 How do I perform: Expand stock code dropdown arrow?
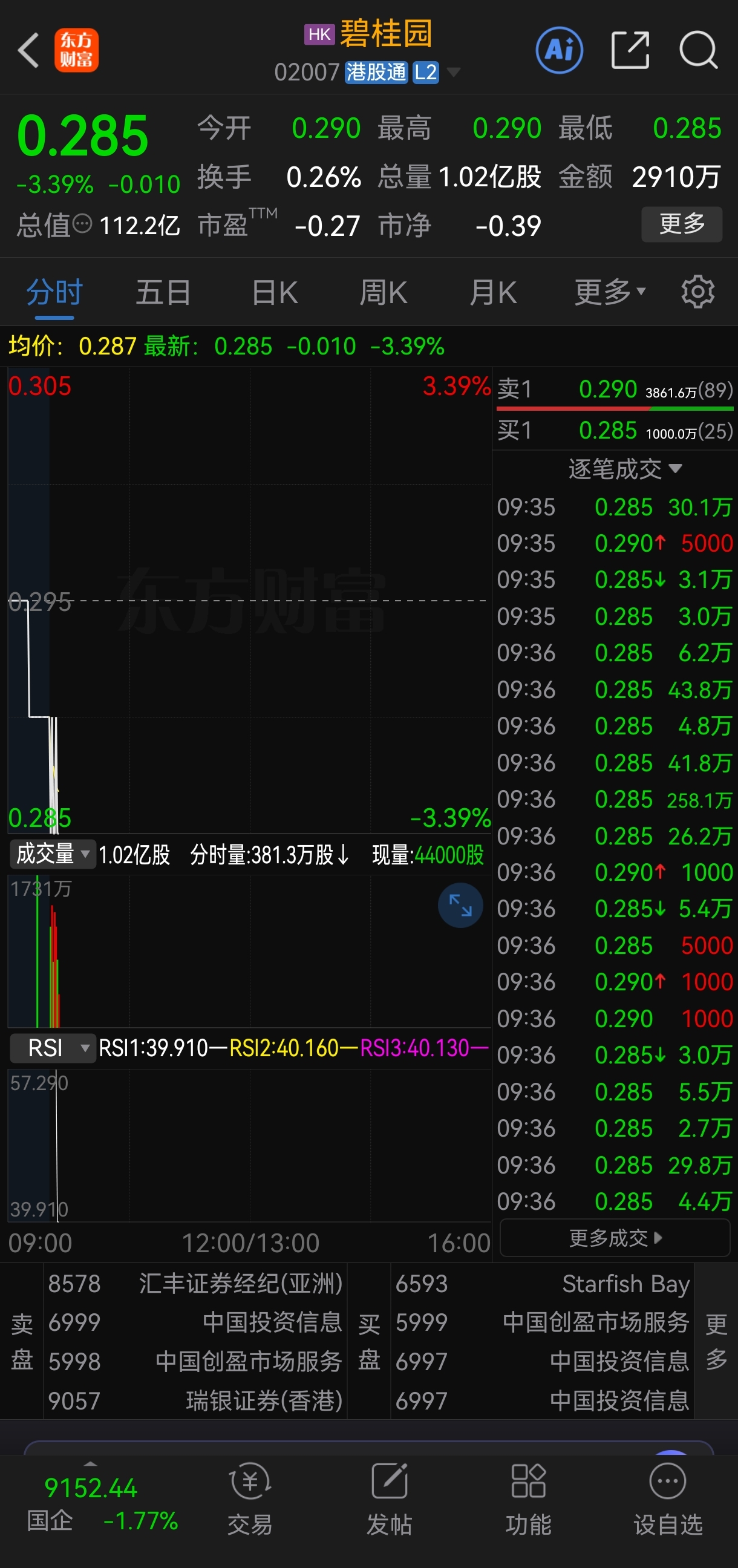pyautogui.click(x=453, y=73)
